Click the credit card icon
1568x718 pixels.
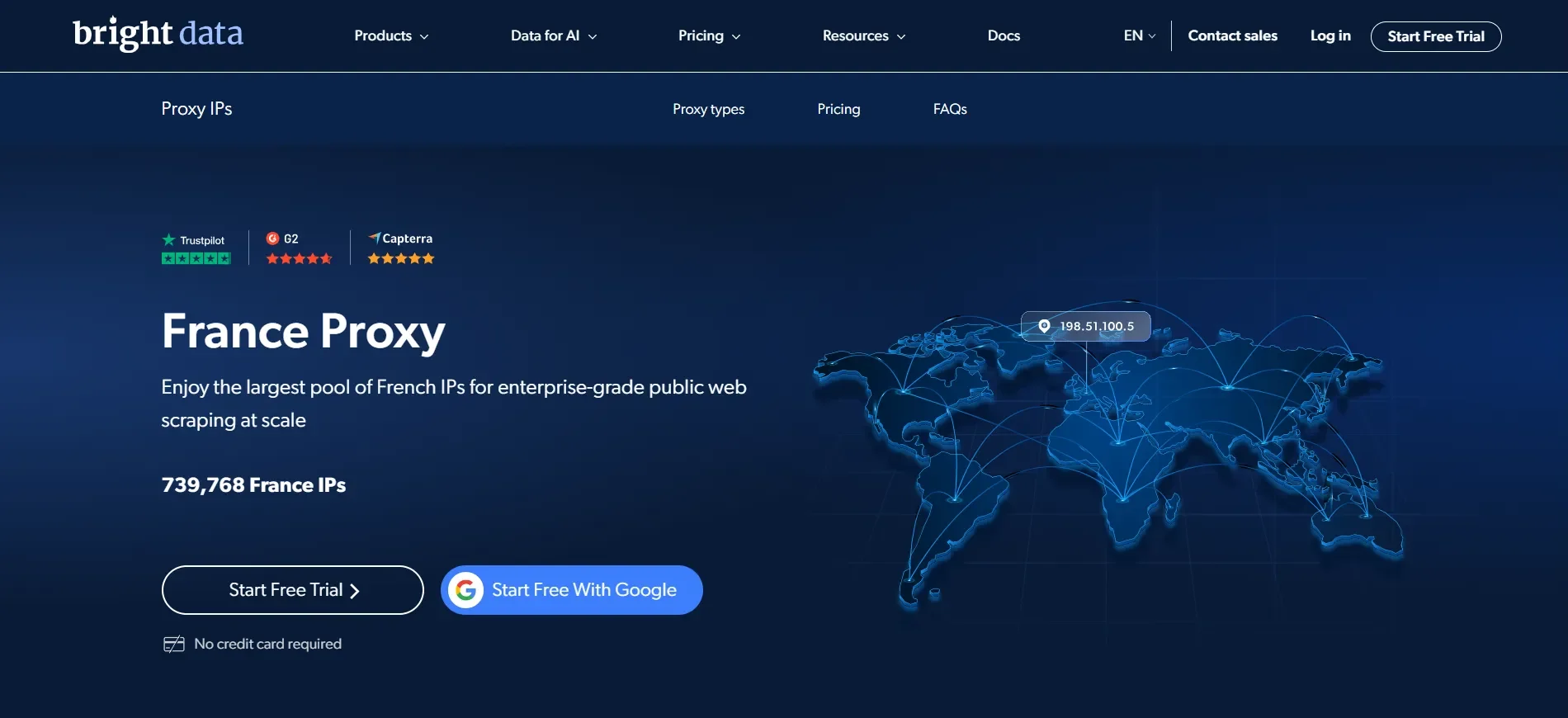173,645
